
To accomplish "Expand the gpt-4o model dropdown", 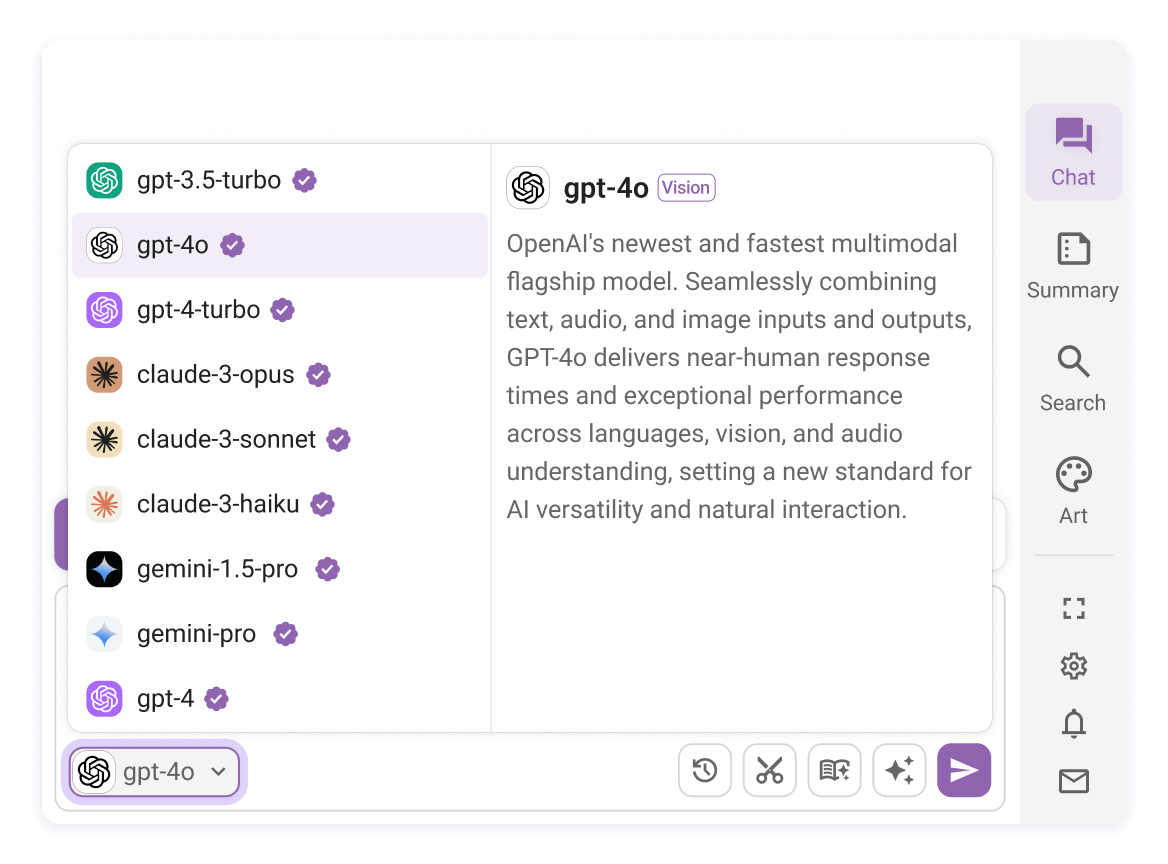I will point(155,772).
